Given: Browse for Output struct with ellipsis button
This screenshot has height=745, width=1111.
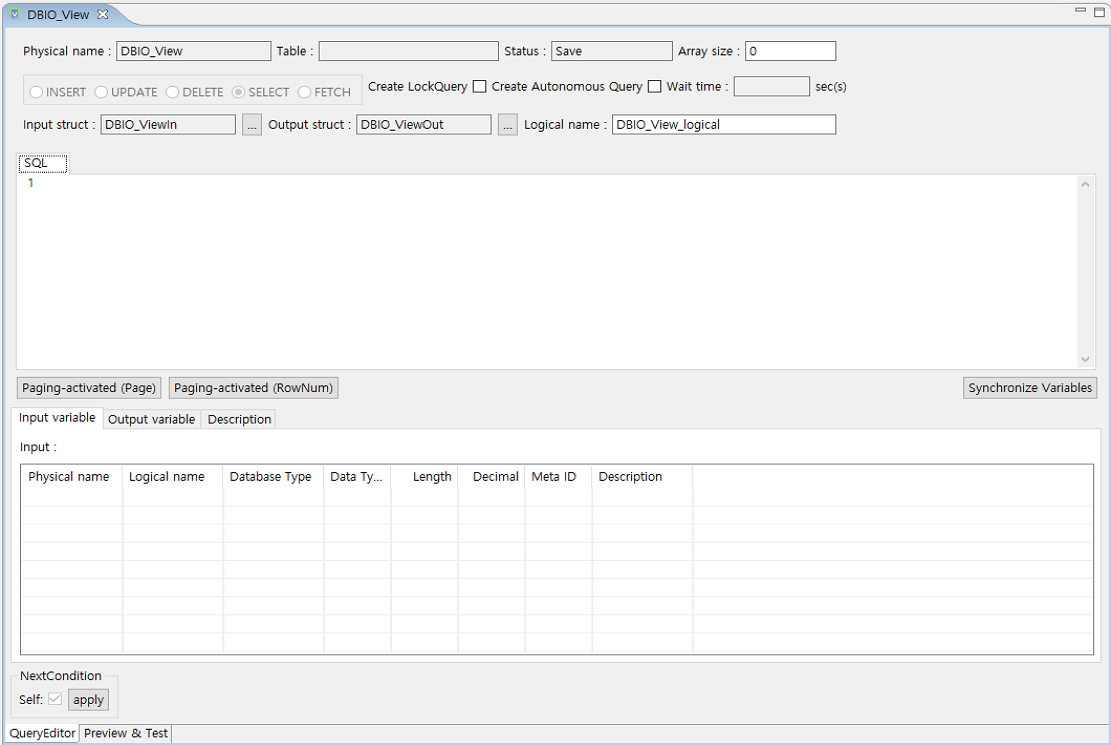Looking at the screenshot, I should (x=508, y=125).
